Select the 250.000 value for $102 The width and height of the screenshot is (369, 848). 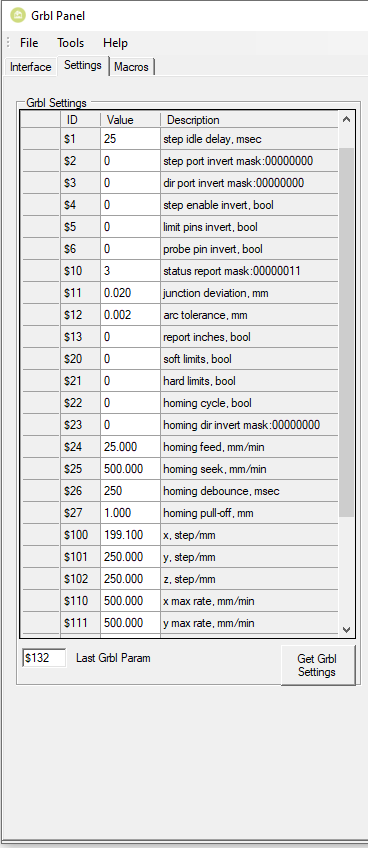point(130,579)
